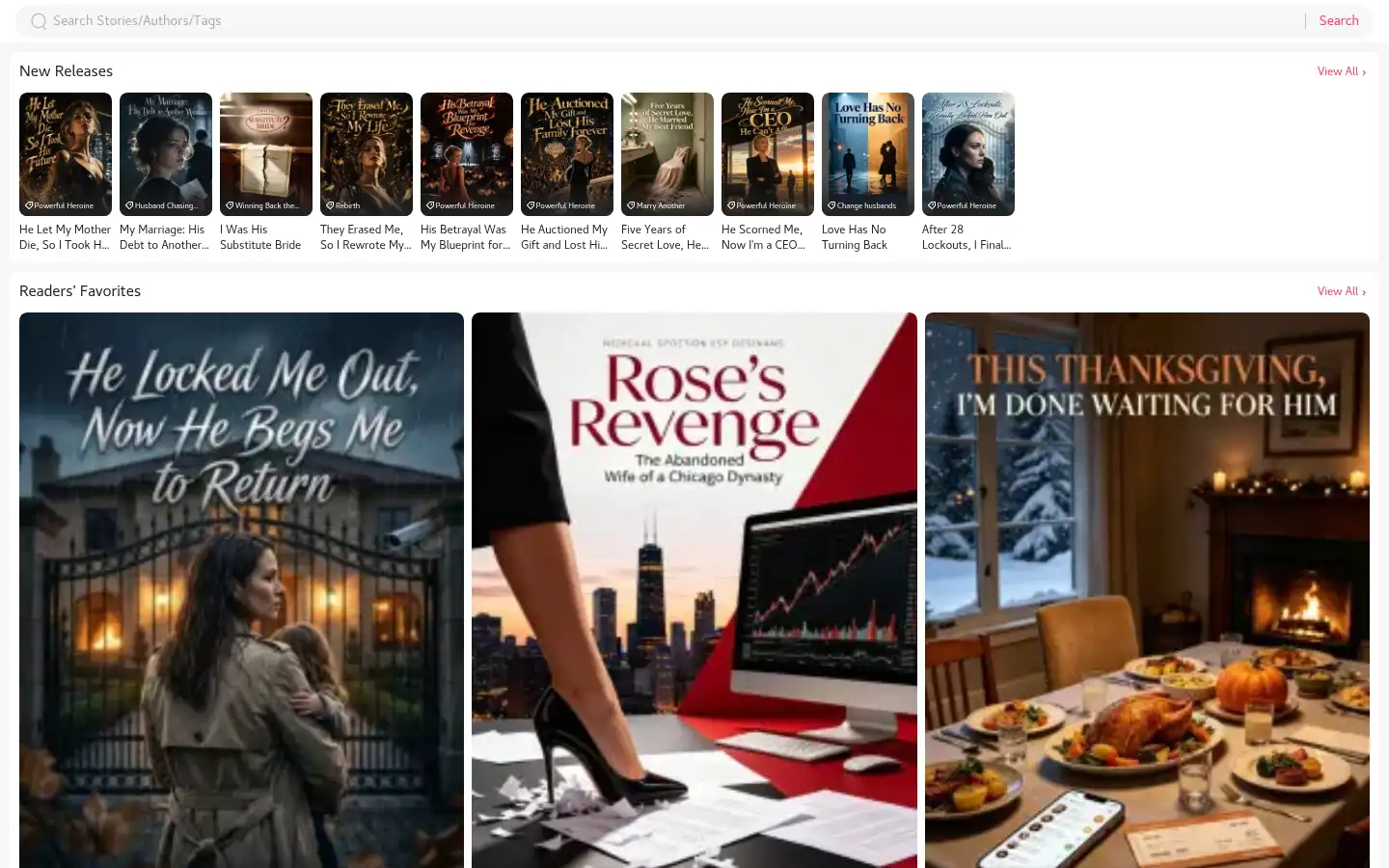Open 'He Scorned Me, Now I'm a CEO' cover

(768, 154)
